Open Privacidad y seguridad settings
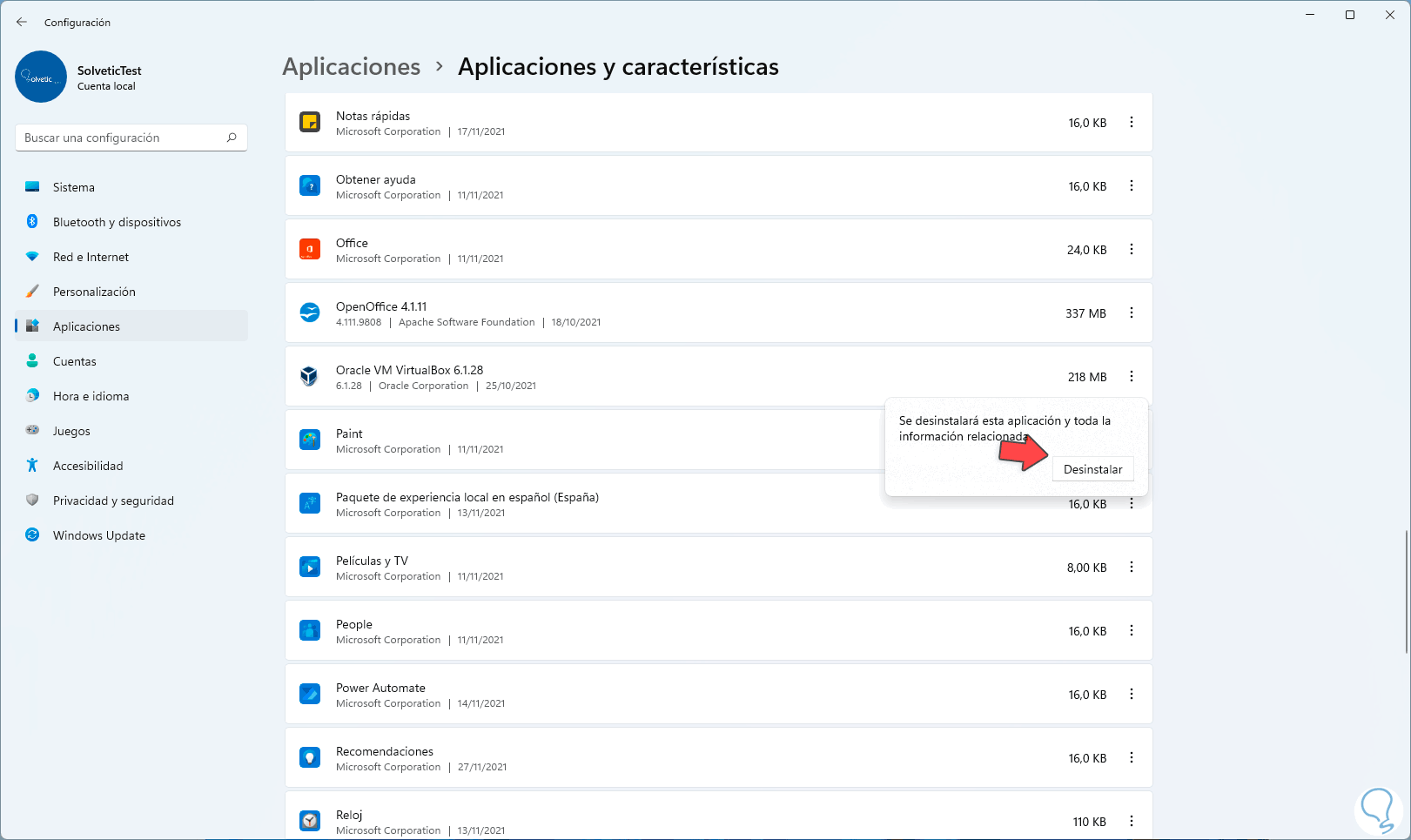1411x840 pixels. pyautogui.click(x=131, y=501)
